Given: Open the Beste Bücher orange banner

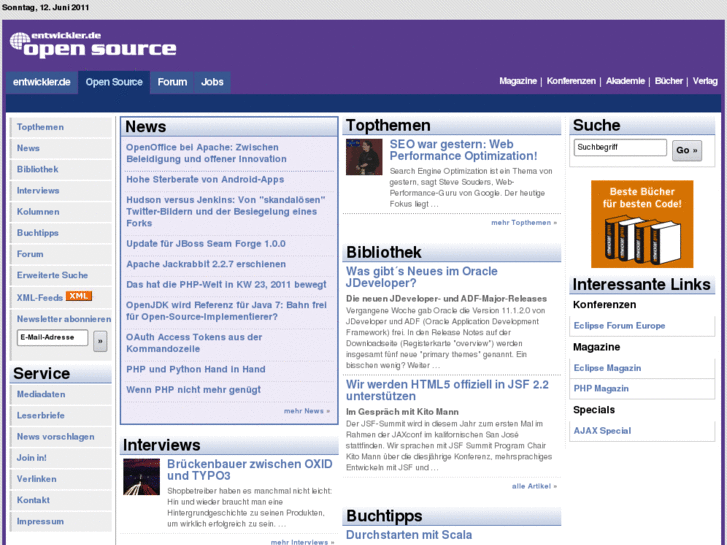Looking at the screenshot, I should [642, 224].
